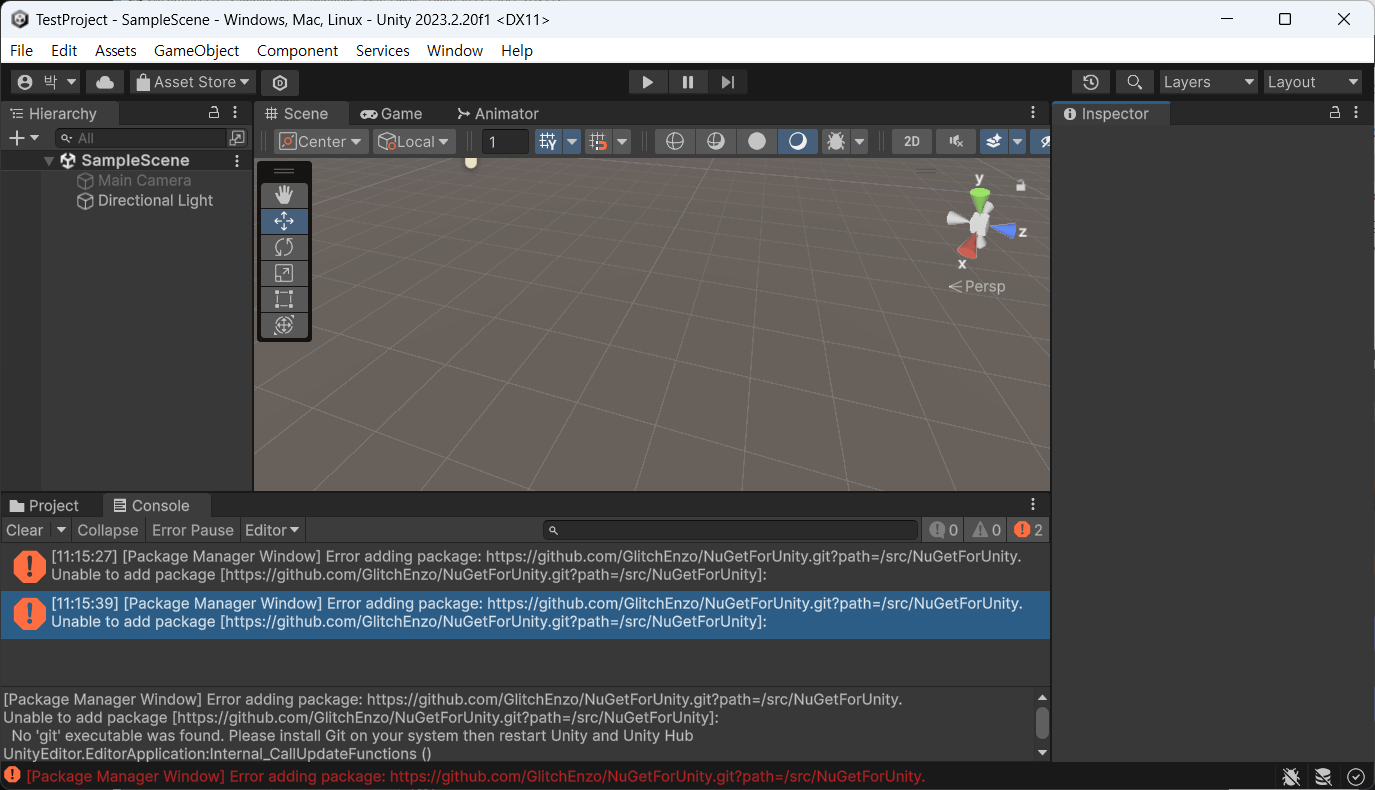Image resolution: width=1375 pixels, height=790 pixels.
Task: Toggle info message filter count
Action: (x=943, y=530)
